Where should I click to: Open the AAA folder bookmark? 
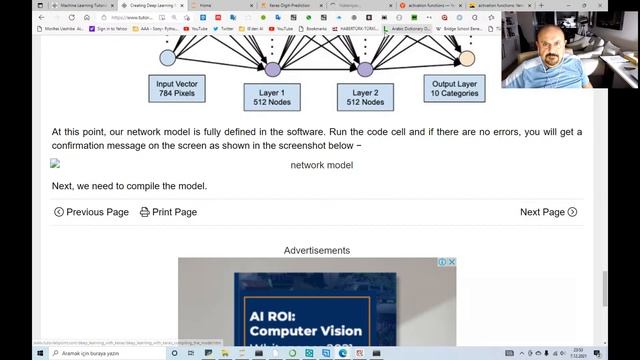(155, 29)
